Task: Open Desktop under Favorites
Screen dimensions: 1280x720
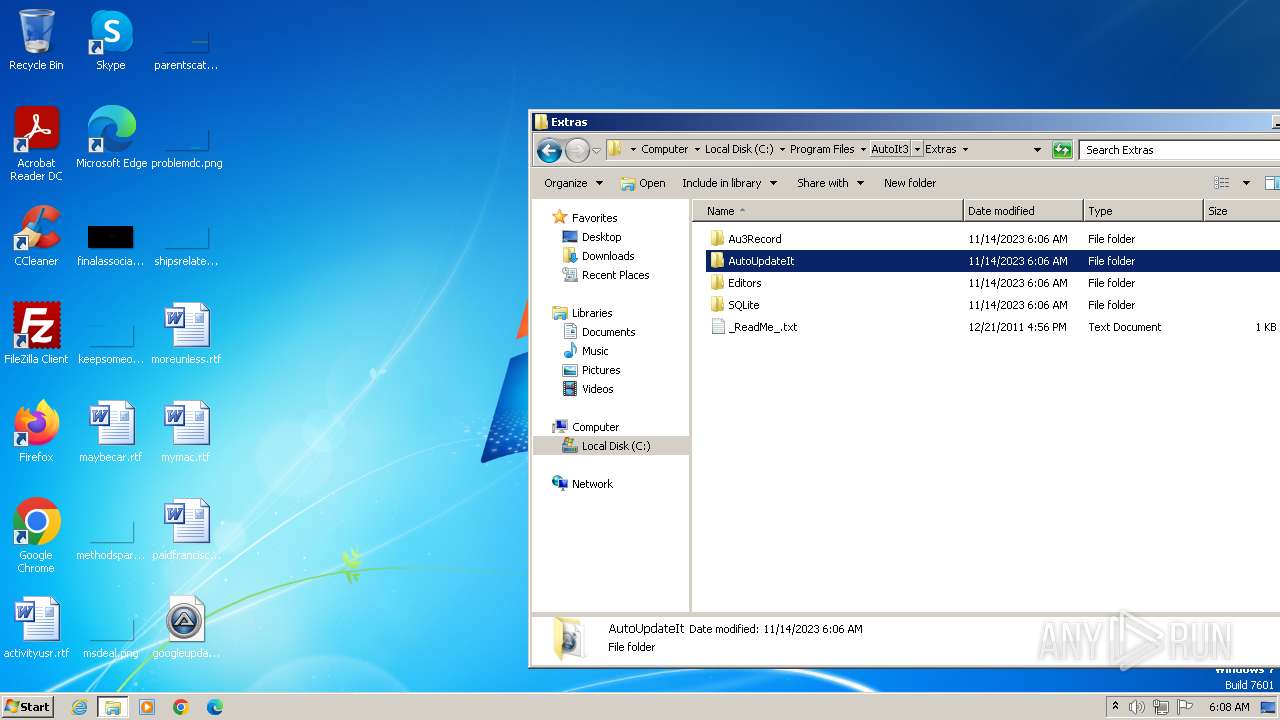Action: (601, 237)
